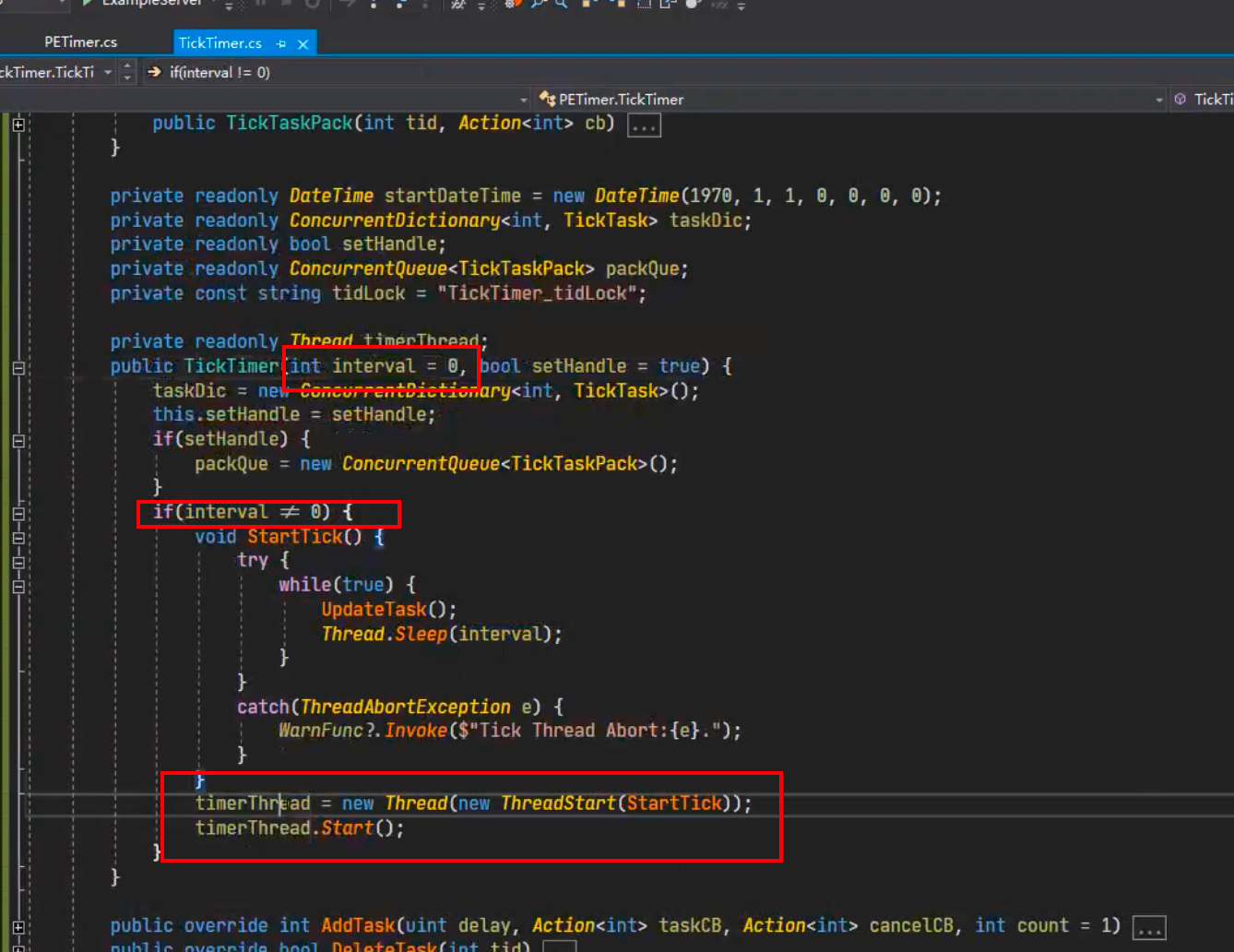Click the StartTick function declaration name
This screenshot has width=1234, height=952.
coord(294,536)
